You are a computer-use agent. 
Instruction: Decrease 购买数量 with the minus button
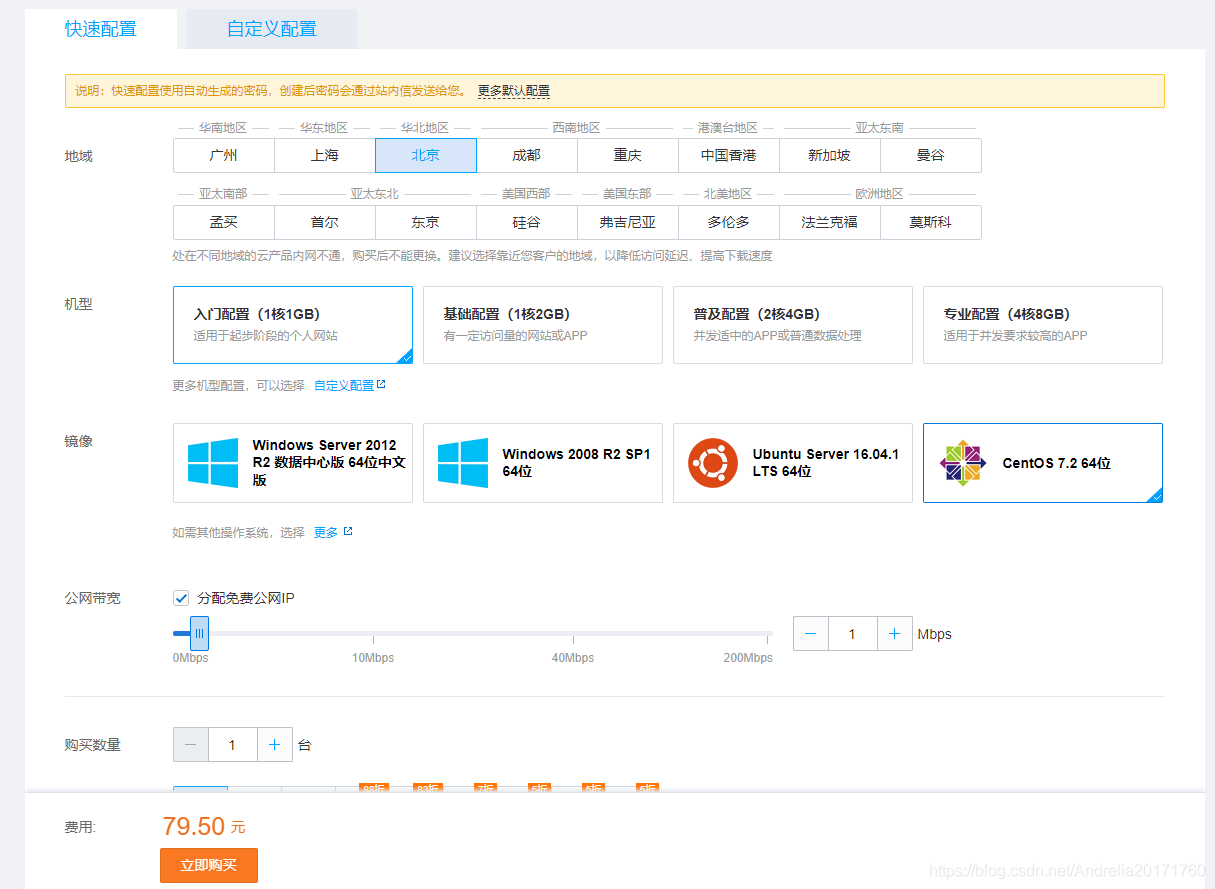(x=191, y=745)
